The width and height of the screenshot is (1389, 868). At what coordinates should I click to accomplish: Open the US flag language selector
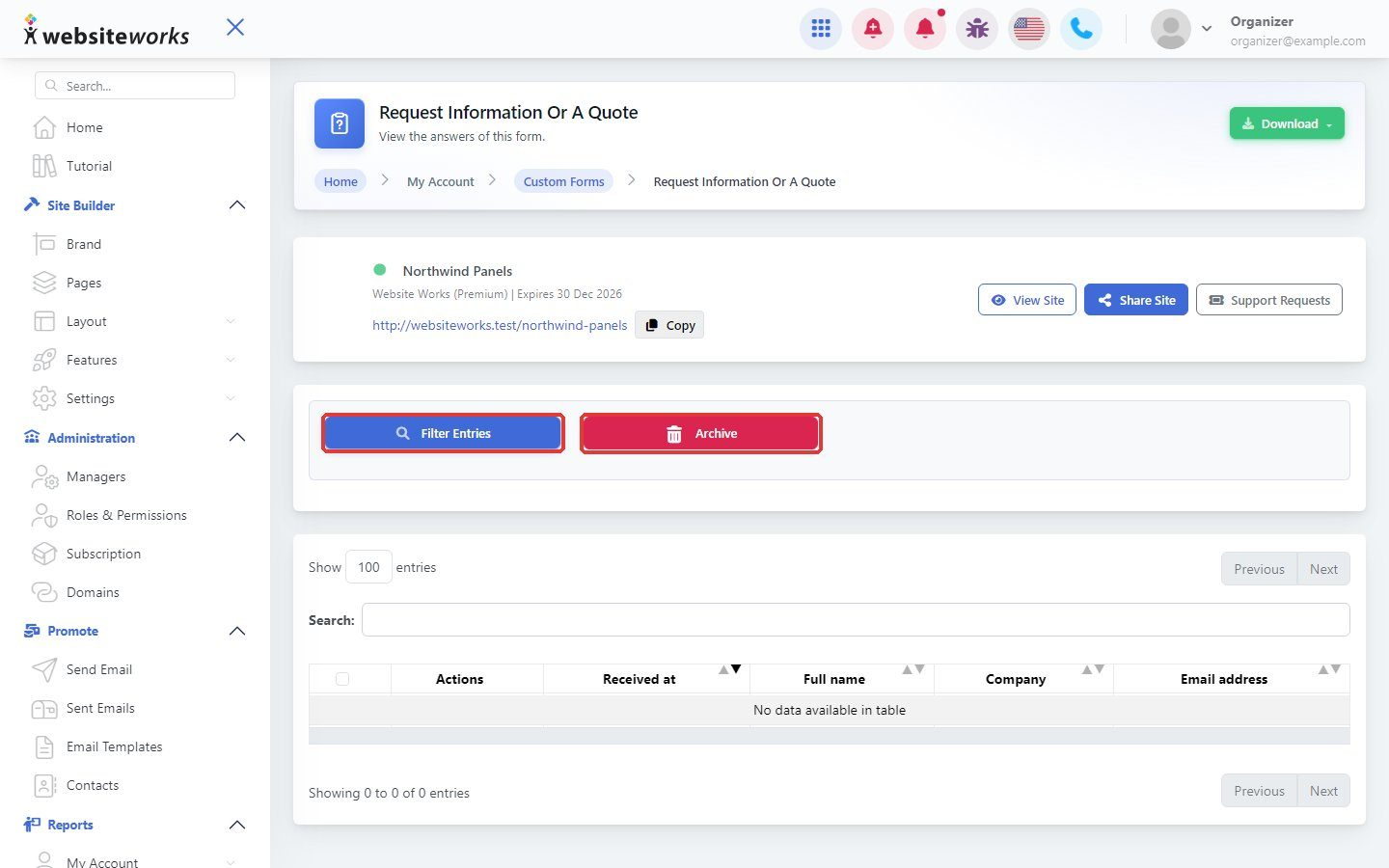pos(1029,29)
